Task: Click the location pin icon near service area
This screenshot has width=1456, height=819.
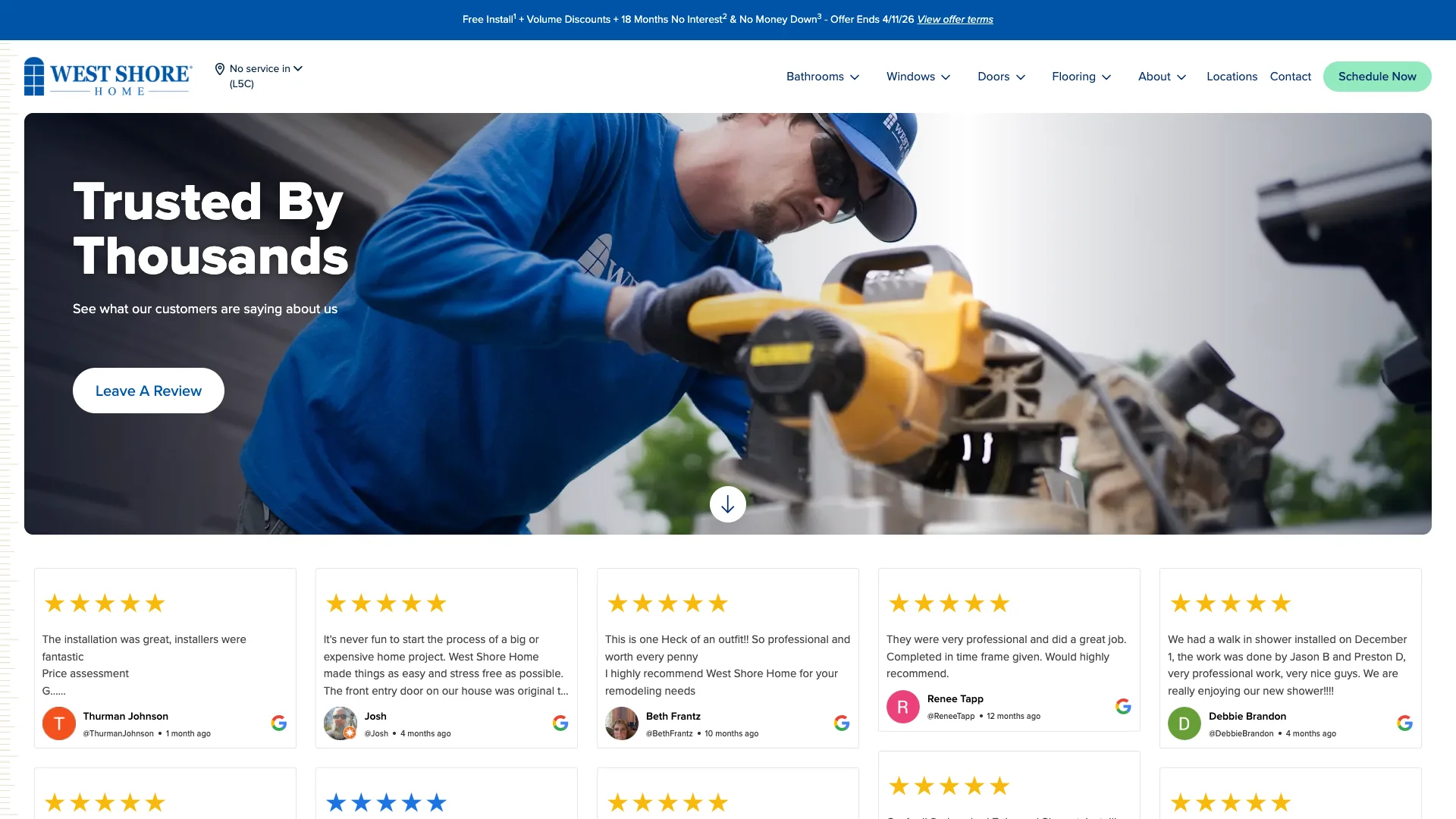Action: (x=219, y=68)
